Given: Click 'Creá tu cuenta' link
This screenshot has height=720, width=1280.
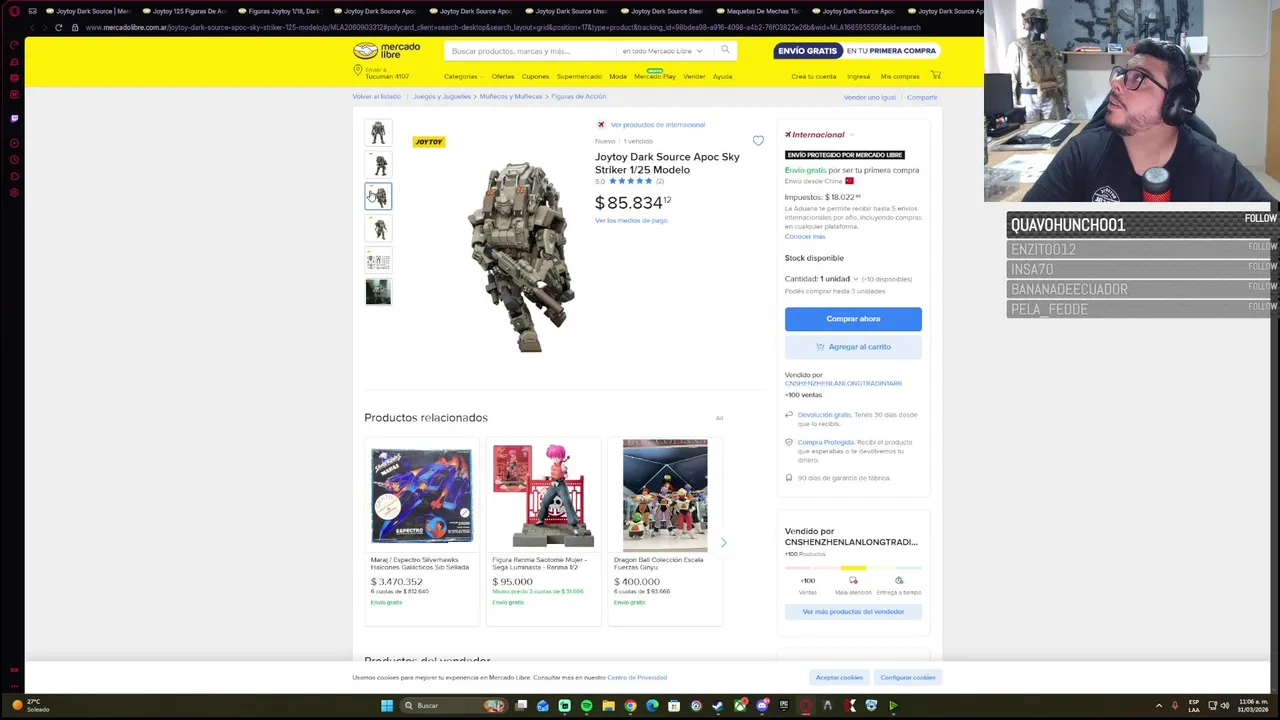Looking at the screenshot, I should coord(813,76).
